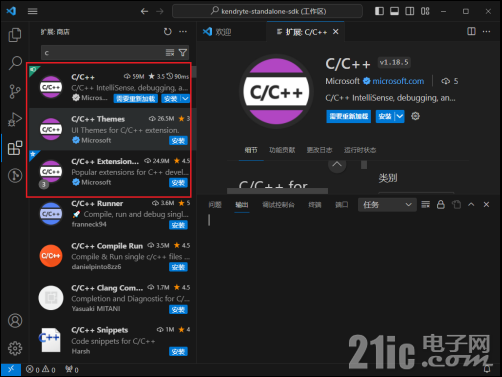
Task: Open the extensions filter funnel
Action: tap(183, 52)
